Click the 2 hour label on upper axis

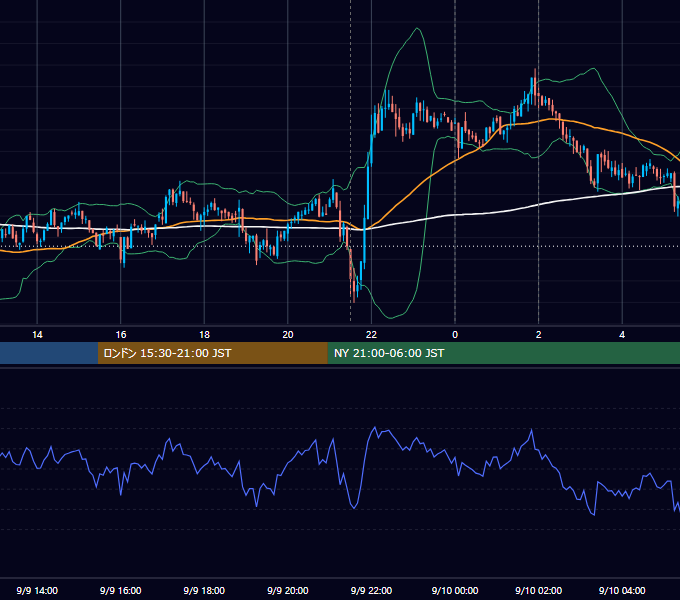(x=539, y=335)
